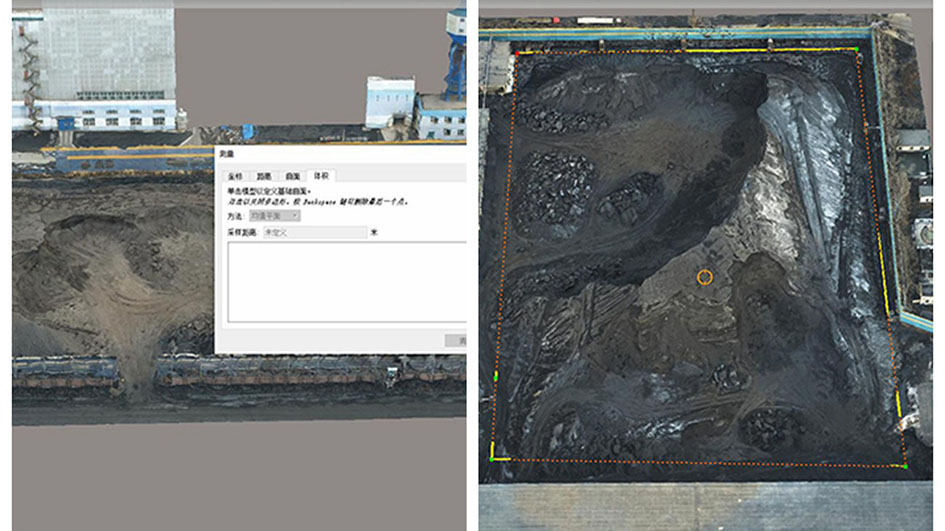Click the green polygon vertex at the bottom-right corner
This screenshot has width=945, height=531.
[905, 467]
